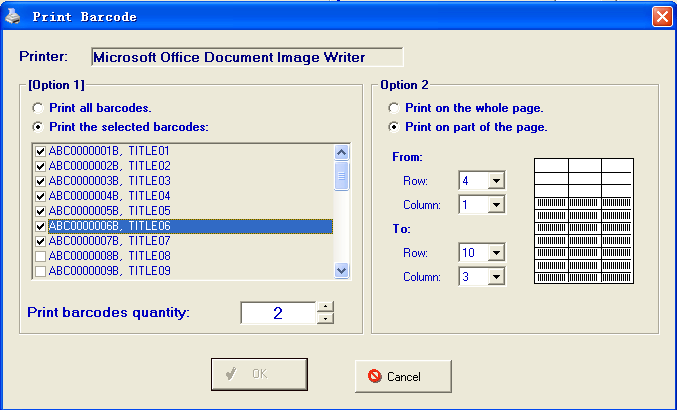Open the From Row dropdown showing 4
The image size is (677, 410).
pyautogui.click(x=496, y=180)
